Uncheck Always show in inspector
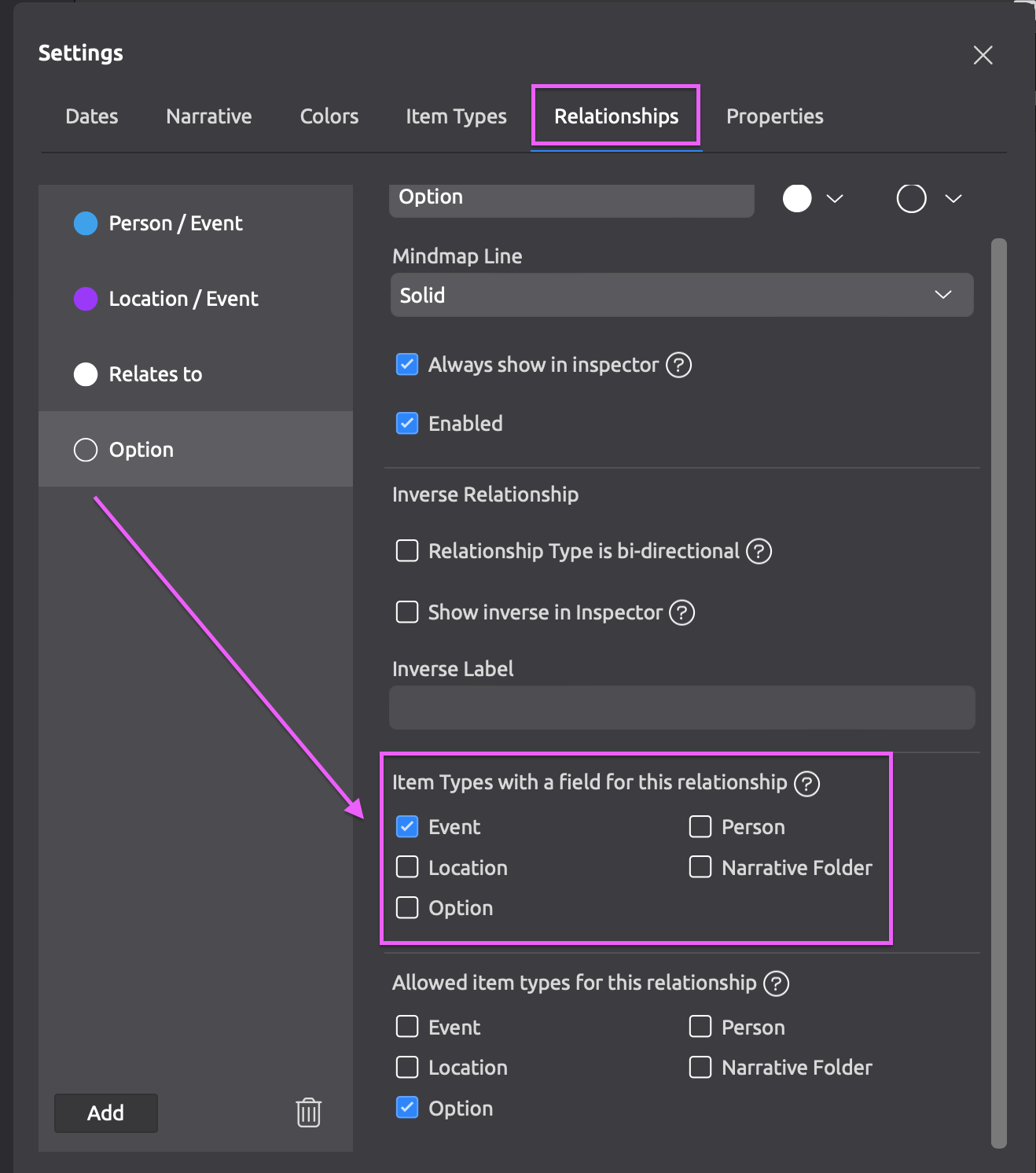The height and width of the screenshot is (1173, 1036). coord(407,365)
